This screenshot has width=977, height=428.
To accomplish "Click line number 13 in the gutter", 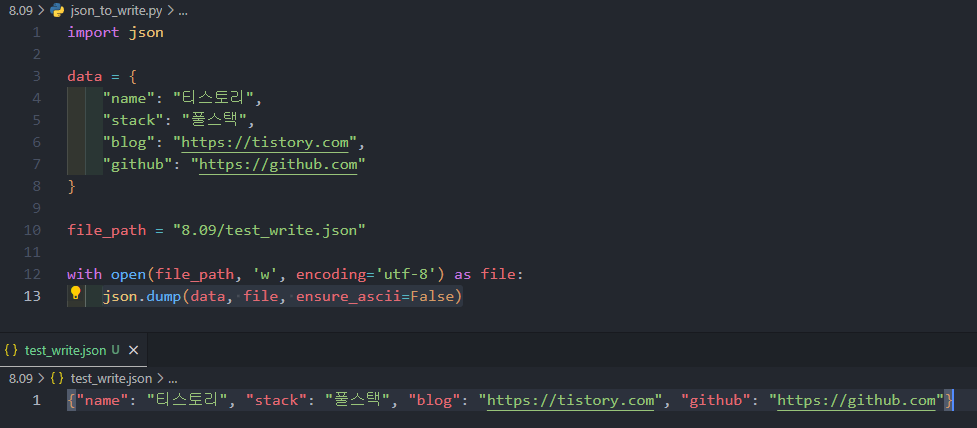I will [32, 296].
